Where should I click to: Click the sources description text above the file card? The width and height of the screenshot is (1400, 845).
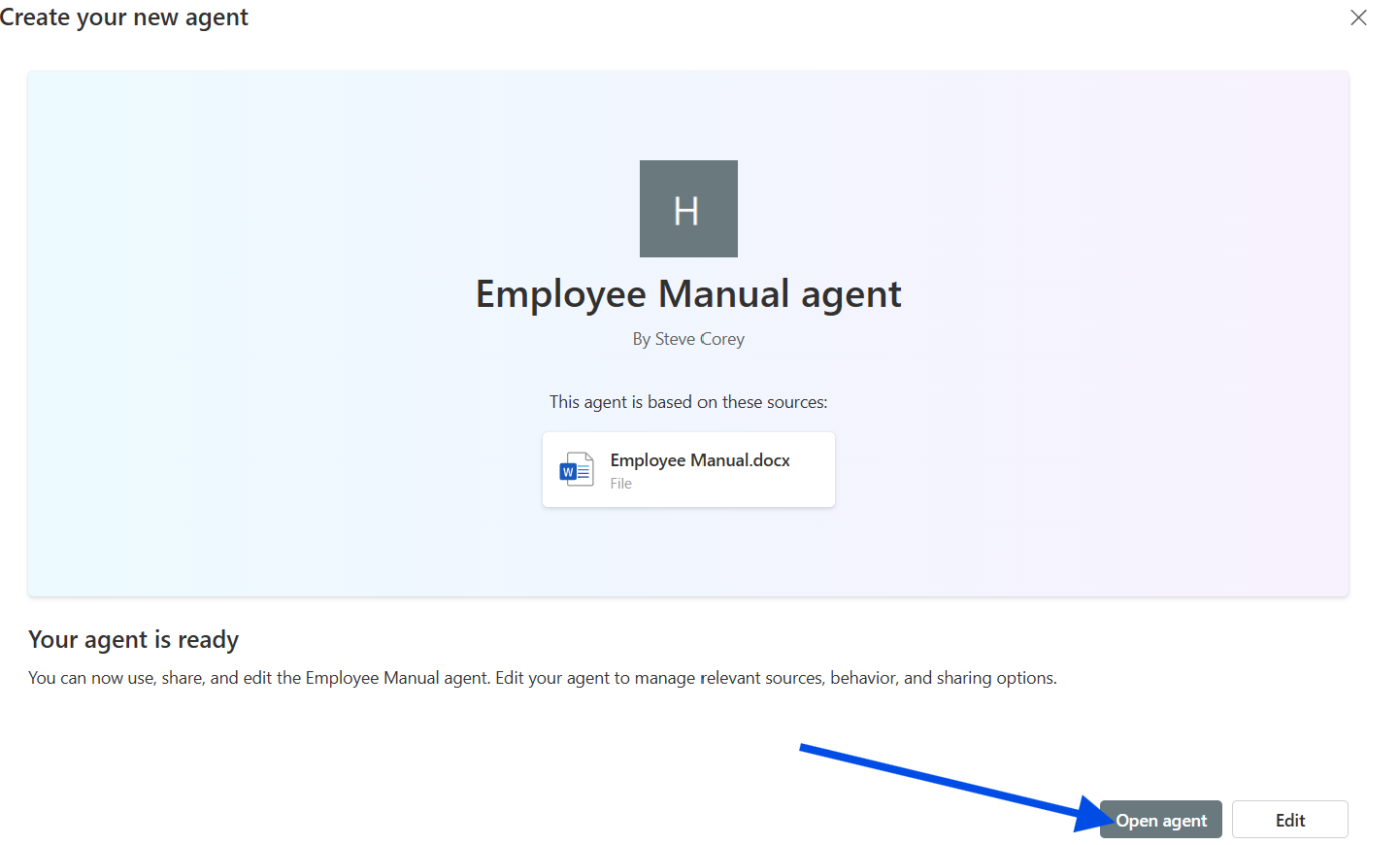pyautogui.click(x=688, y=401)
